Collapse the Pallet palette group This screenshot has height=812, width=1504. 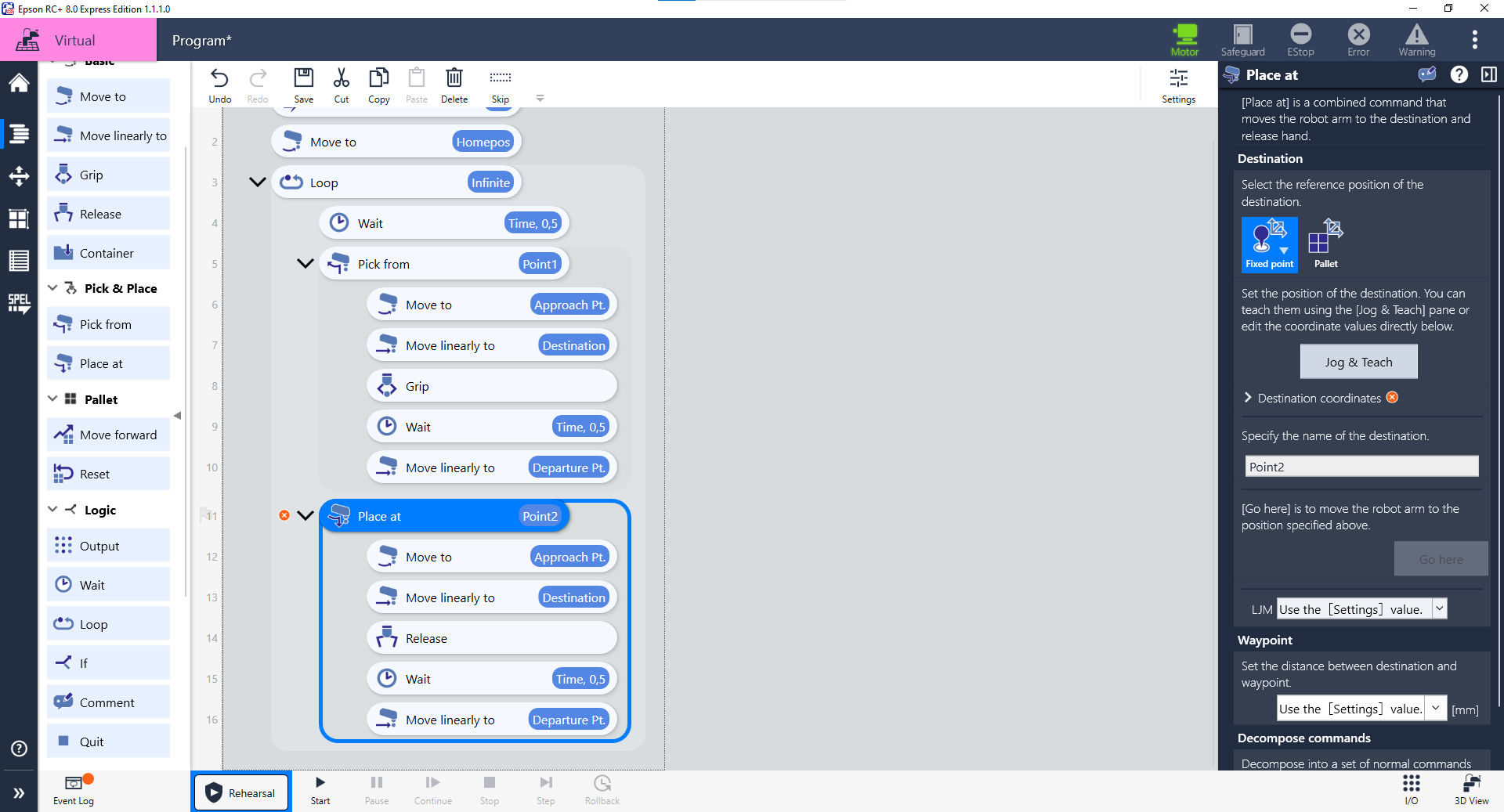tap(52, 399)
